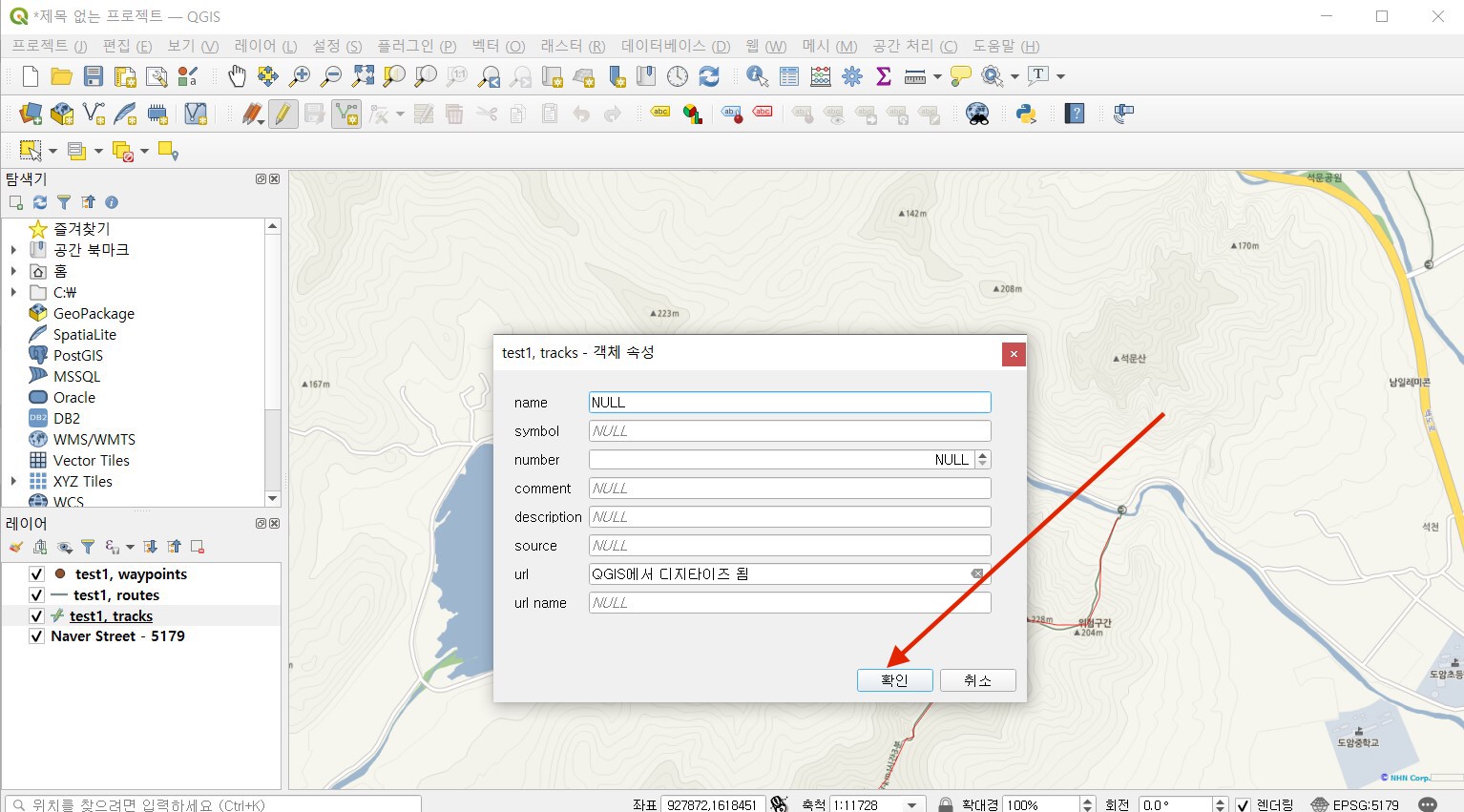Confirm the dialog with 확인 button

pos(894,680)
